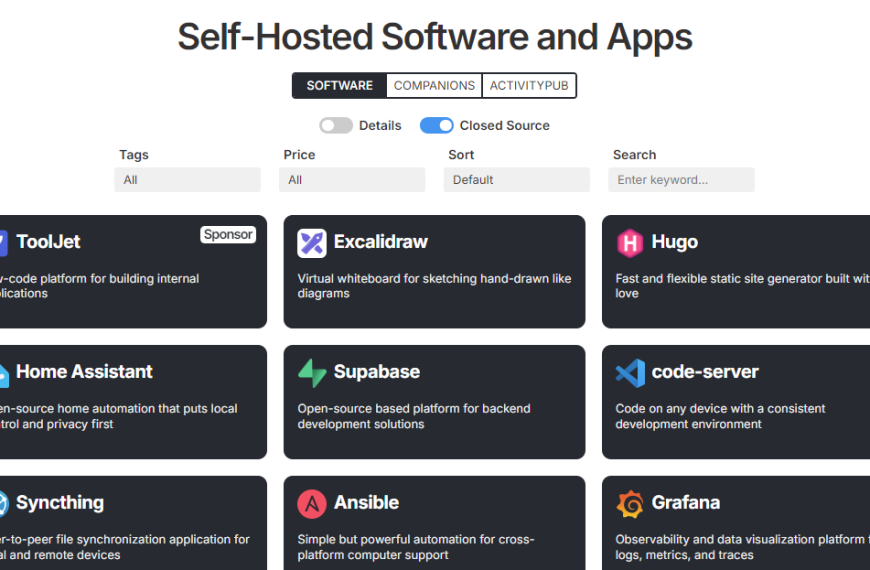The image size is (870, 570).
Task: Open the Ansible title link
Action: click(x=366, y=503)
